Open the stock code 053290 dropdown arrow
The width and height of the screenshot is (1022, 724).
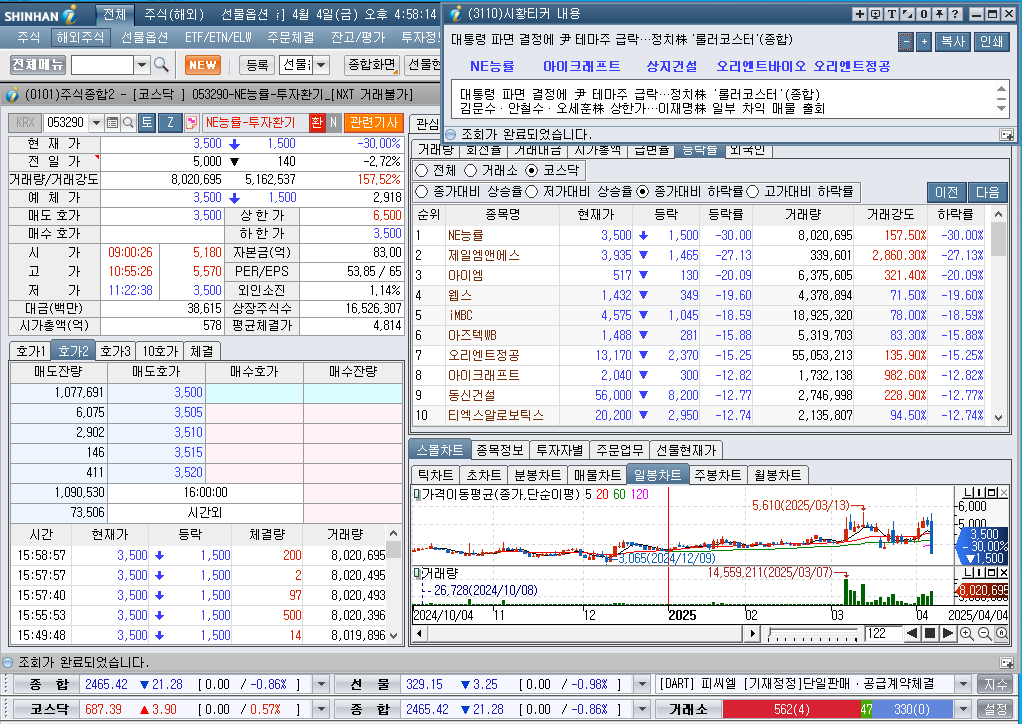click(x=96, y=123)
